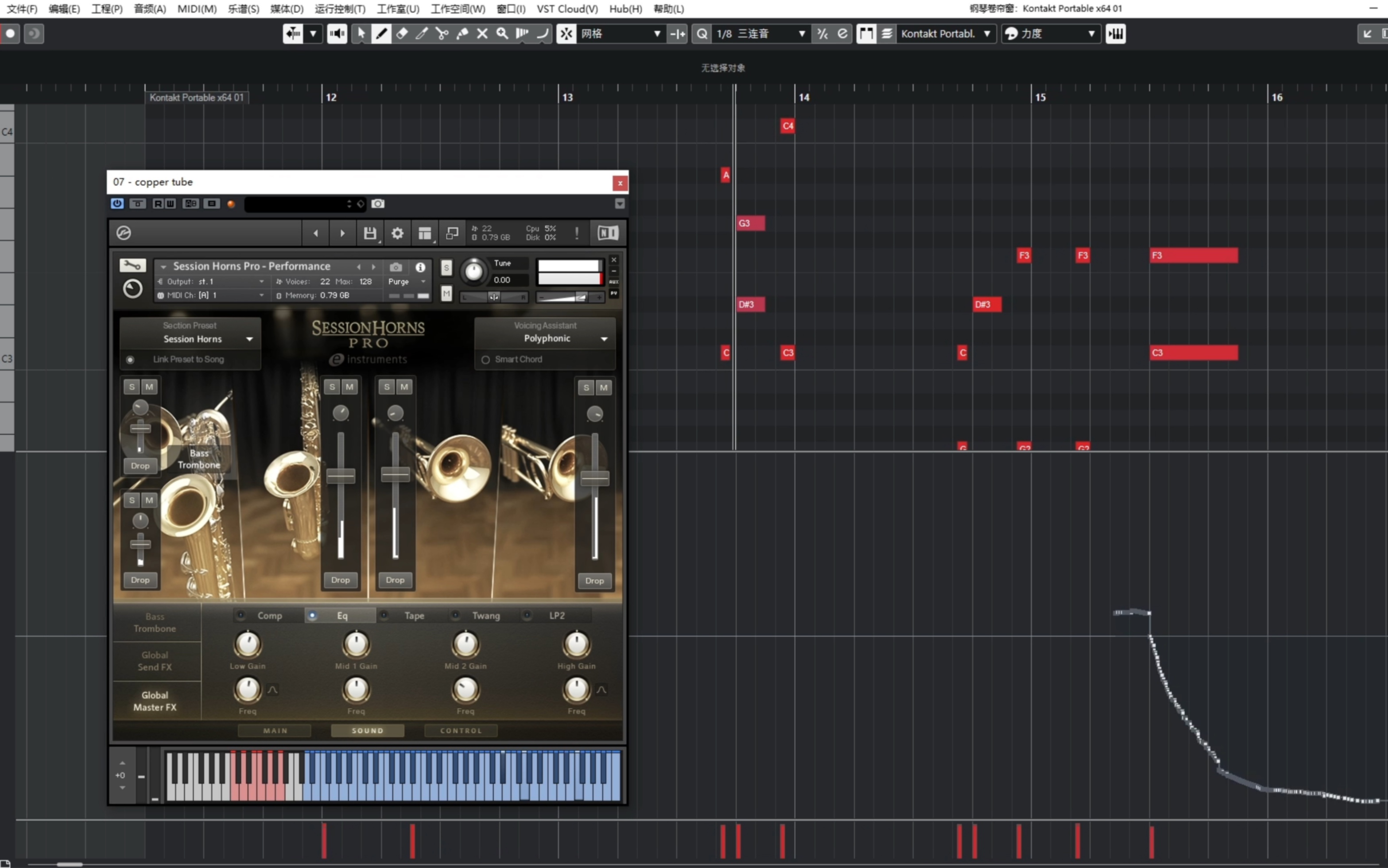Click the Mute button on Bass Trombone channel

148,386
